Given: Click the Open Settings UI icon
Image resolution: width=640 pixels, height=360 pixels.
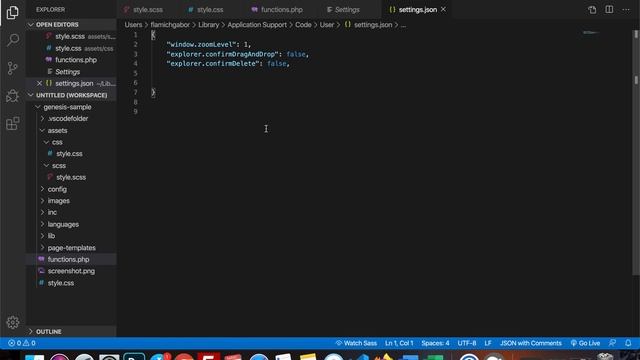Looking at the screenshot, I should click(x=592, y=10).
